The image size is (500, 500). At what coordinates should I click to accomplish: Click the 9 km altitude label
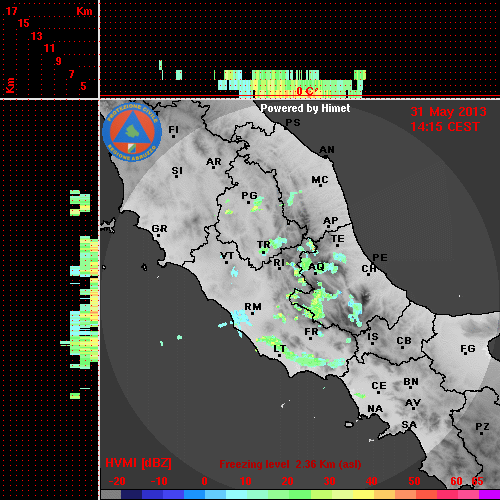[59, 61]
